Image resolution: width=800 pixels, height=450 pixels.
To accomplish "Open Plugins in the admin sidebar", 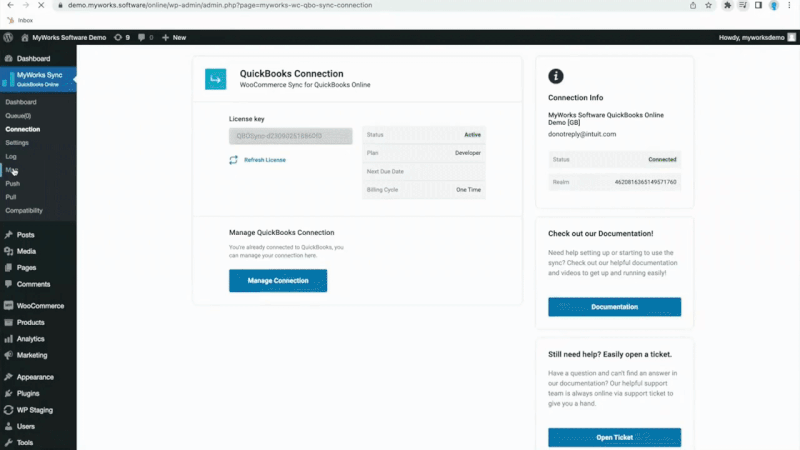I will tap(28, 393).
